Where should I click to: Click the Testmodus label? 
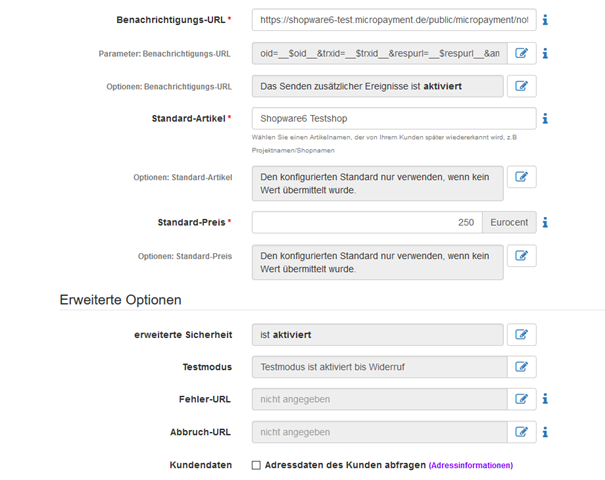(x=207, y=367)
